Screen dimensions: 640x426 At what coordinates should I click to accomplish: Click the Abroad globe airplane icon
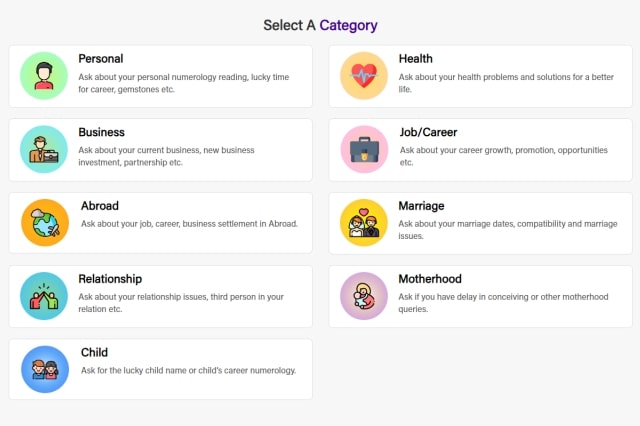(x=44, y=222)
